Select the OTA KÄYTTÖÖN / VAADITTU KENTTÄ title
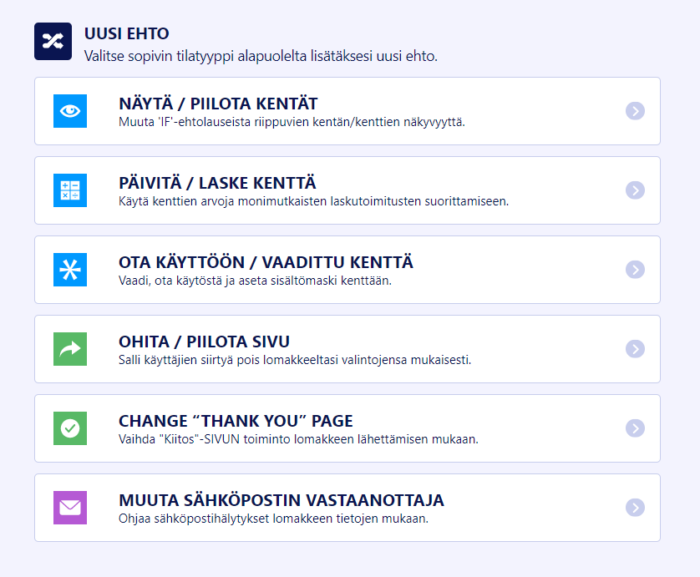700x577 pixels. (265, 262)
